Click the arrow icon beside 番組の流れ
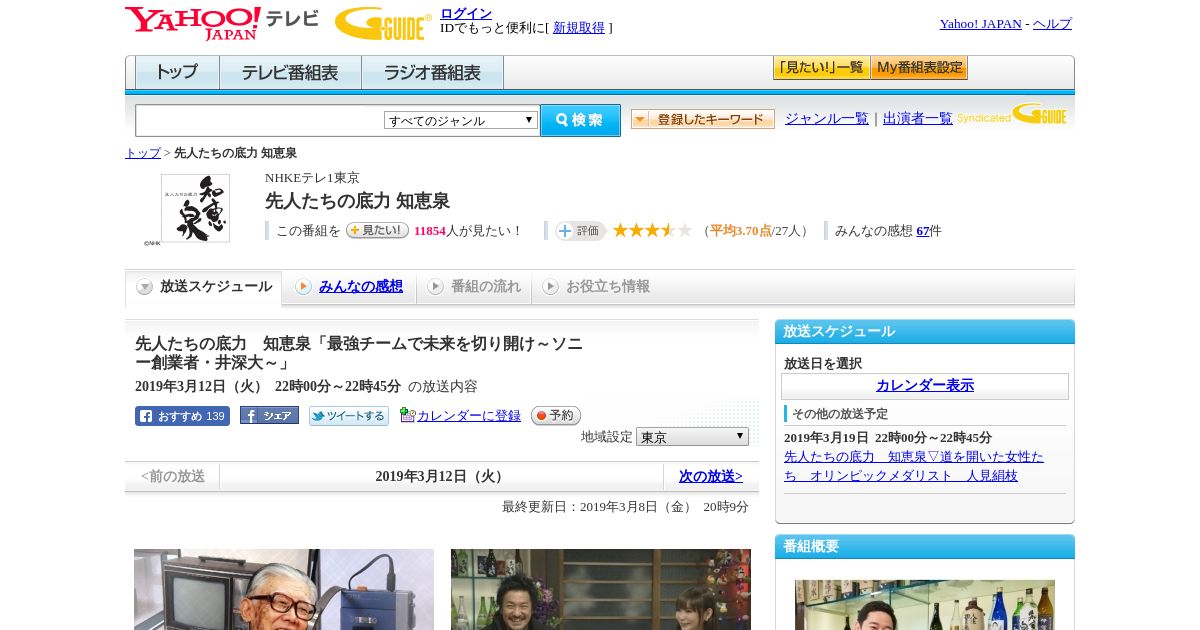The height and width of the screenshot is (630, 1200). [x=435, y=287]
